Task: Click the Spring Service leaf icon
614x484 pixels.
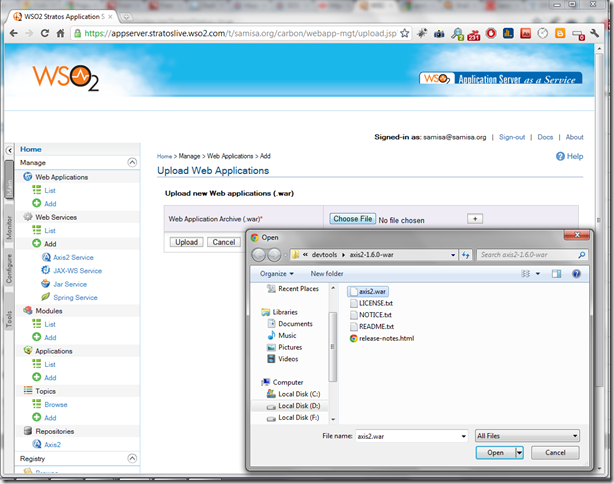Action: [46, 297]
